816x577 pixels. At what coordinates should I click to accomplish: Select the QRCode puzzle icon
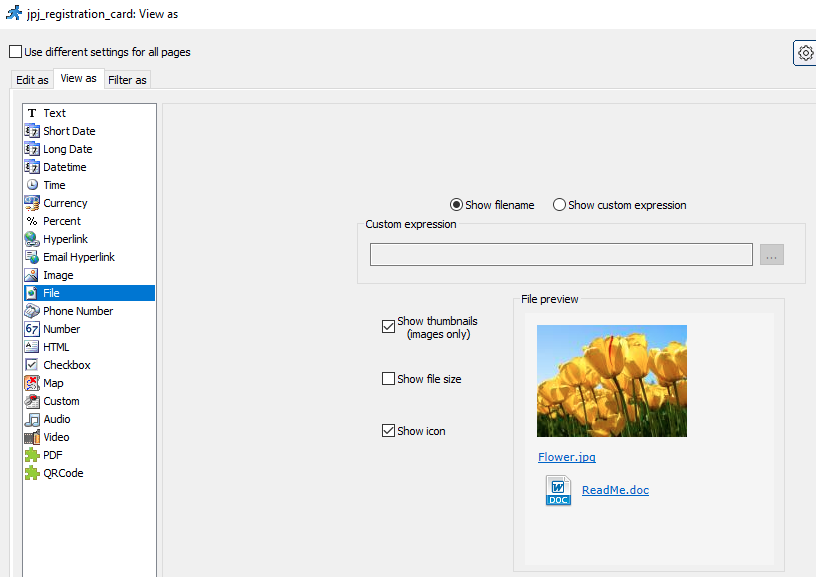pos(32,473)
